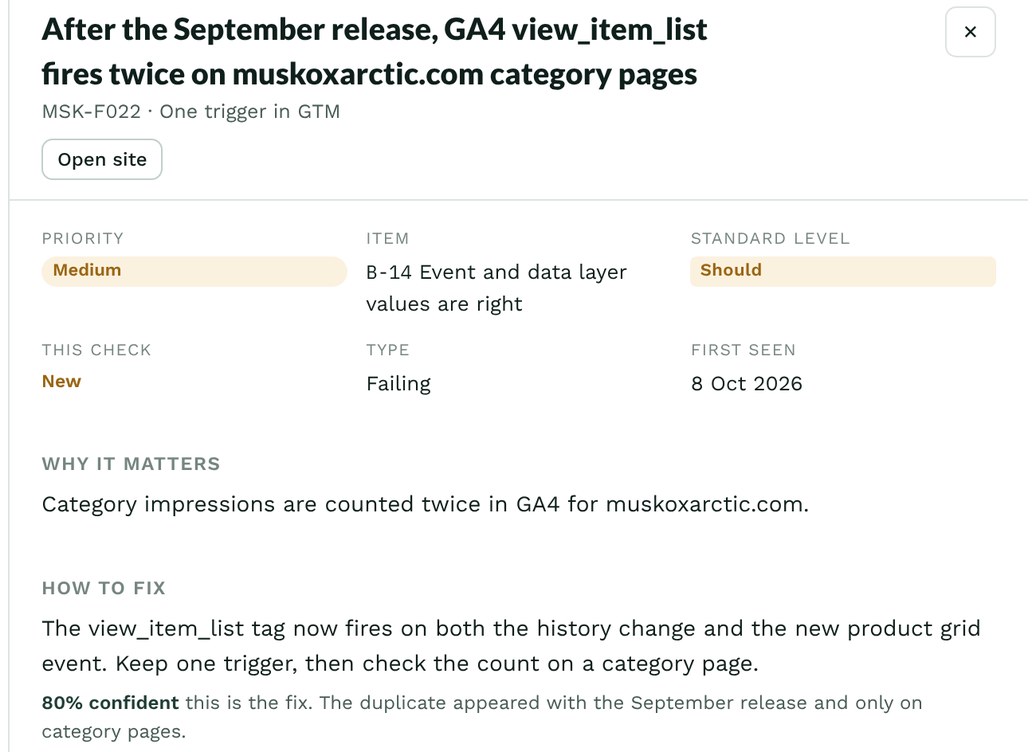Image resolution: width=1036 pixels, height=752 pixels.
Task: Select the Medium priority badge
Action: [x=194, y=271]
